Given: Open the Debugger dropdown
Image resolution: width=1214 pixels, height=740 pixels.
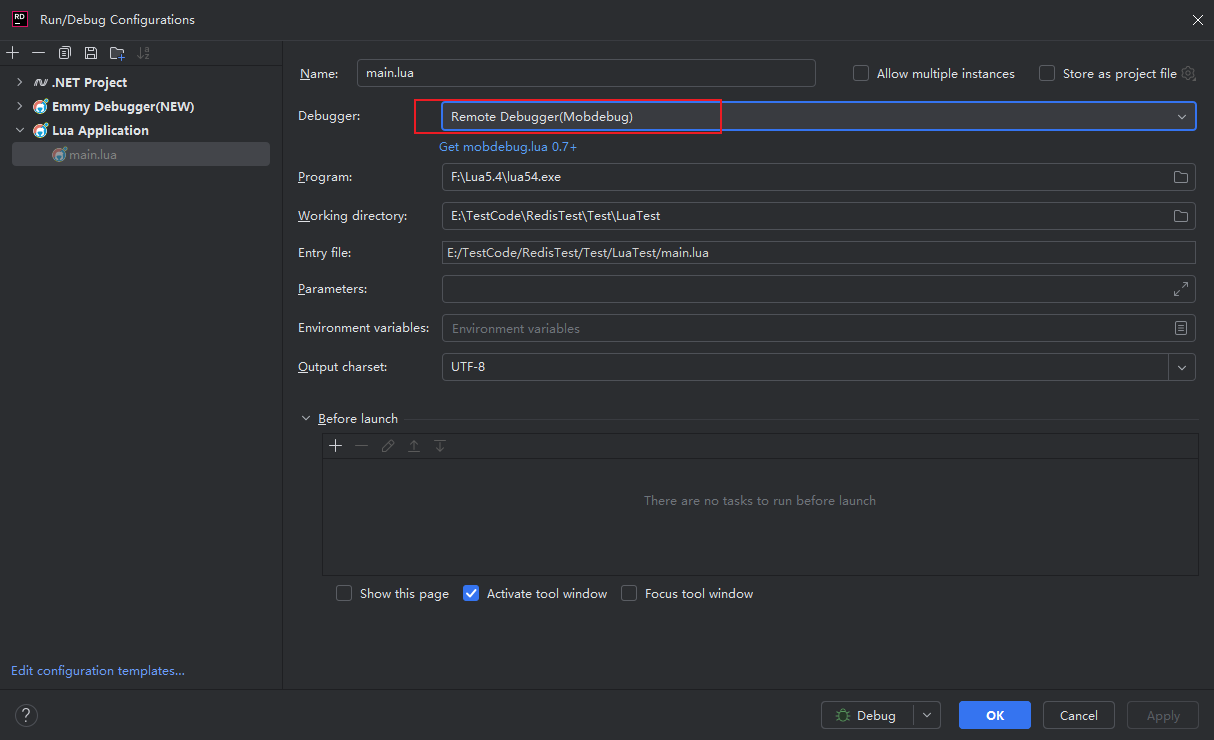Looking at the screenshot, I should 818,117.
